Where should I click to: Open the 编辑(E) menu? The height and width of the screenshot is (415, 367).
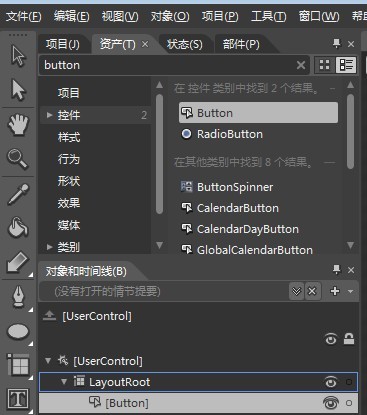pyautogui.click(x=72, y=16)
